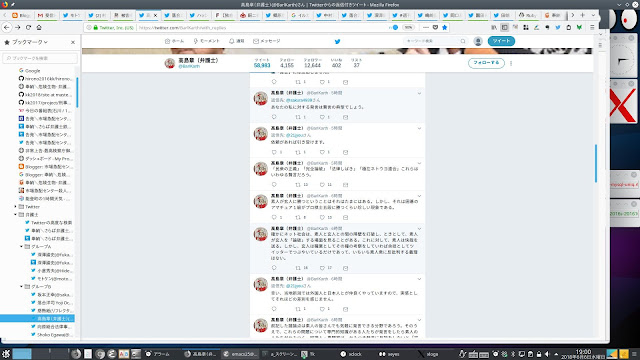View the ツイート count 58,983

pos(262,63)
